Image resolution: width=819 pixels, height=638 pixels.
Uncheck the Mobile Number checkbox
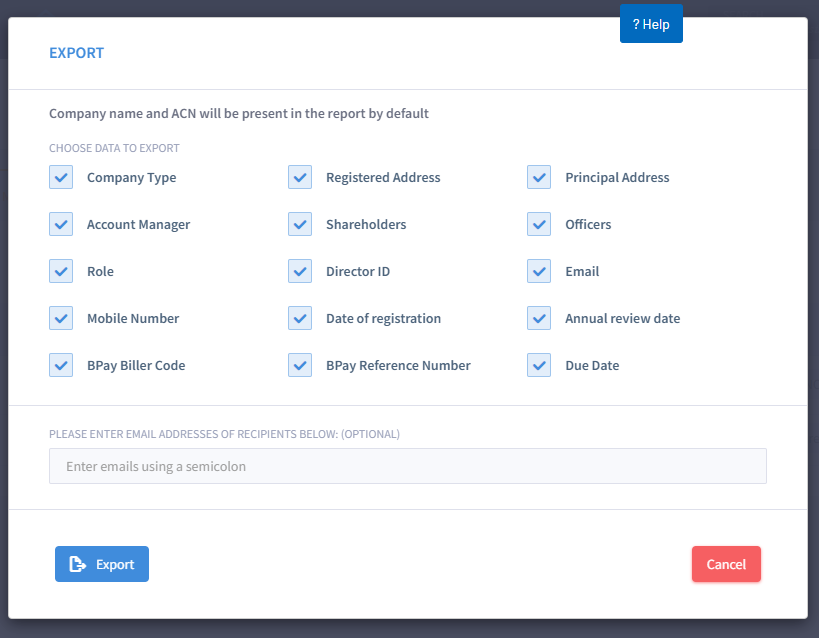pyautogui.click(x=61, y=318)
